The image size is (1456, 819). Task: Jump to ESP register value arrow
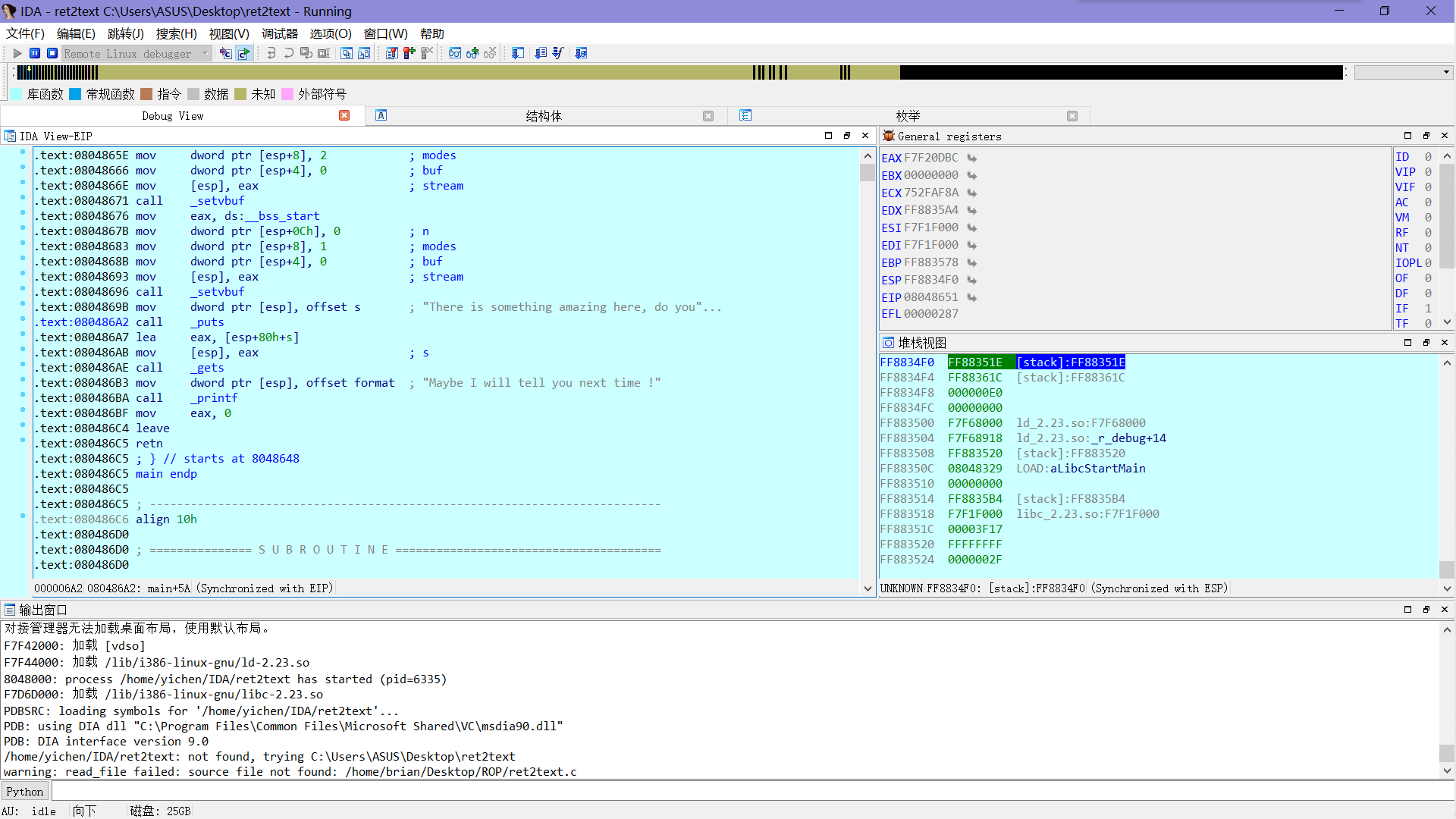coord(971,280)
